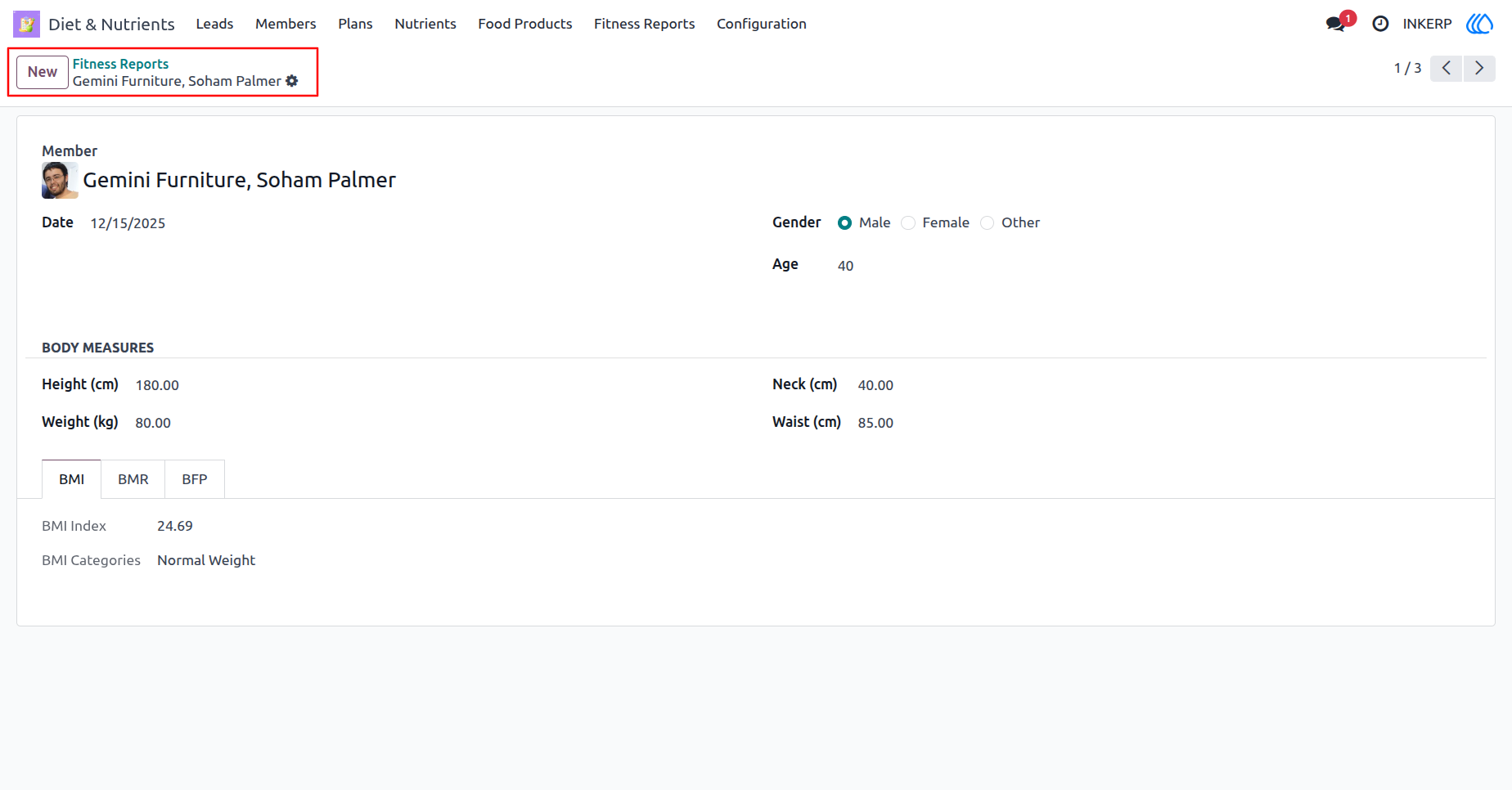The width and height of the screenshot is (1512, 790).
Task: Click Soham Palmer's member photo
Action: tap(60, 180)
